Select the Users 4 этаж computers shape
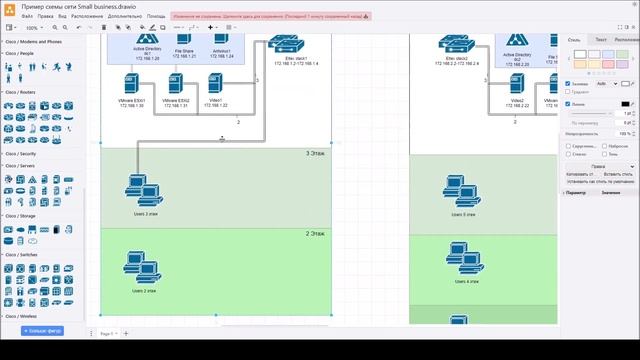This screenshot has height=360, width=640. (x=465, y=258)
